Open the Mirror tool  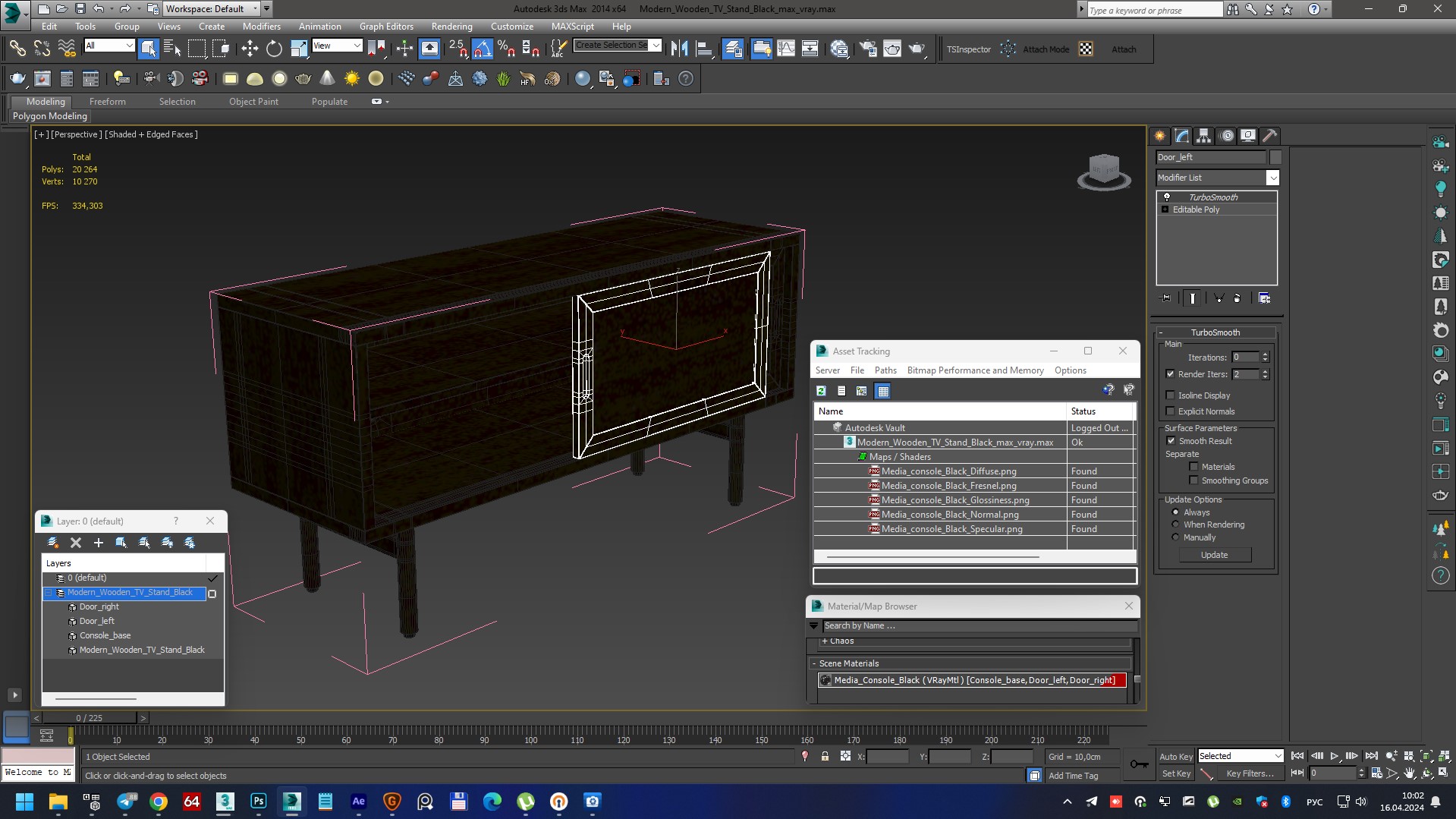(680, 49)
